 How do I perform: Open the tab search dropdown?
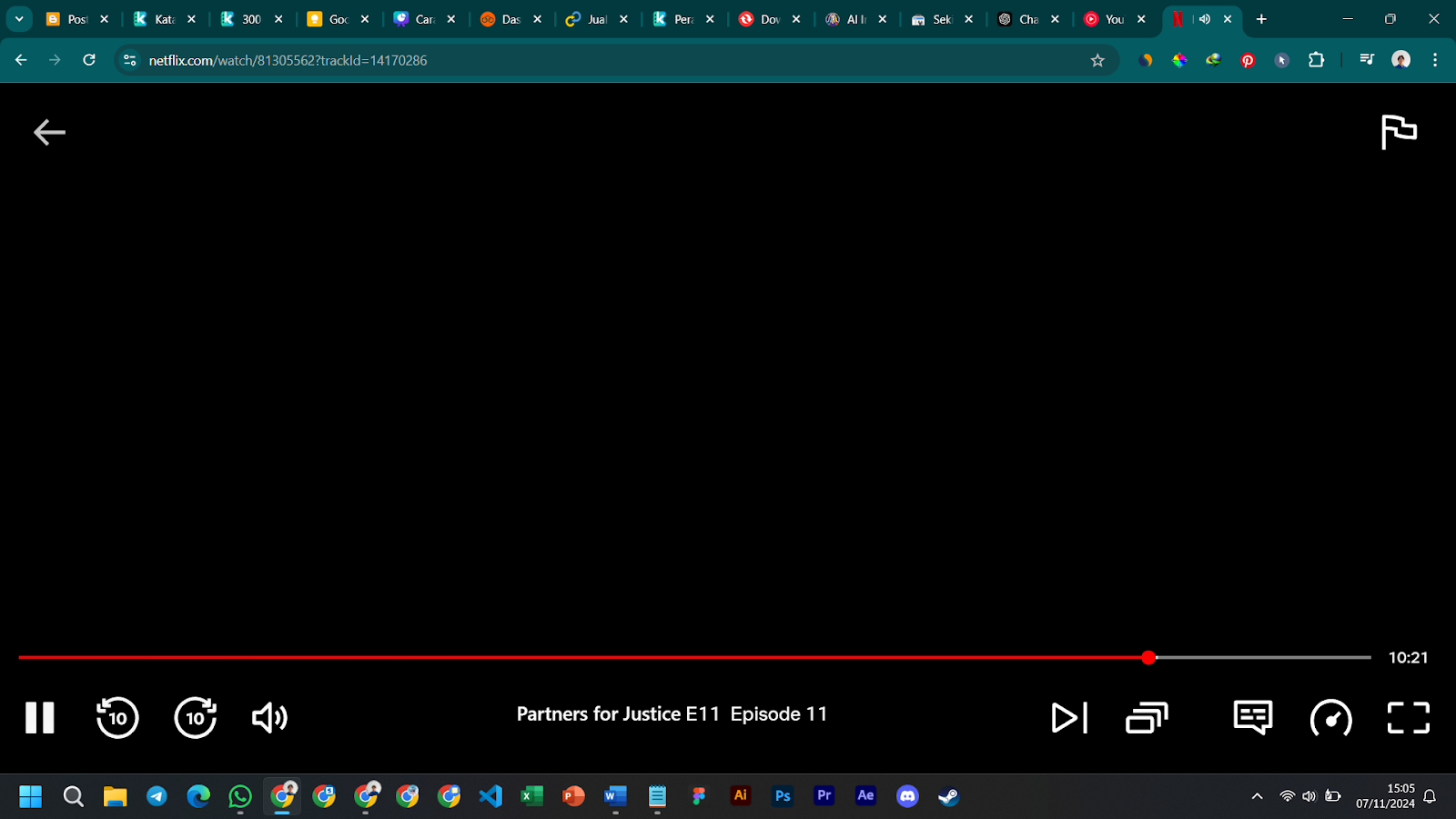click(18, 19)
